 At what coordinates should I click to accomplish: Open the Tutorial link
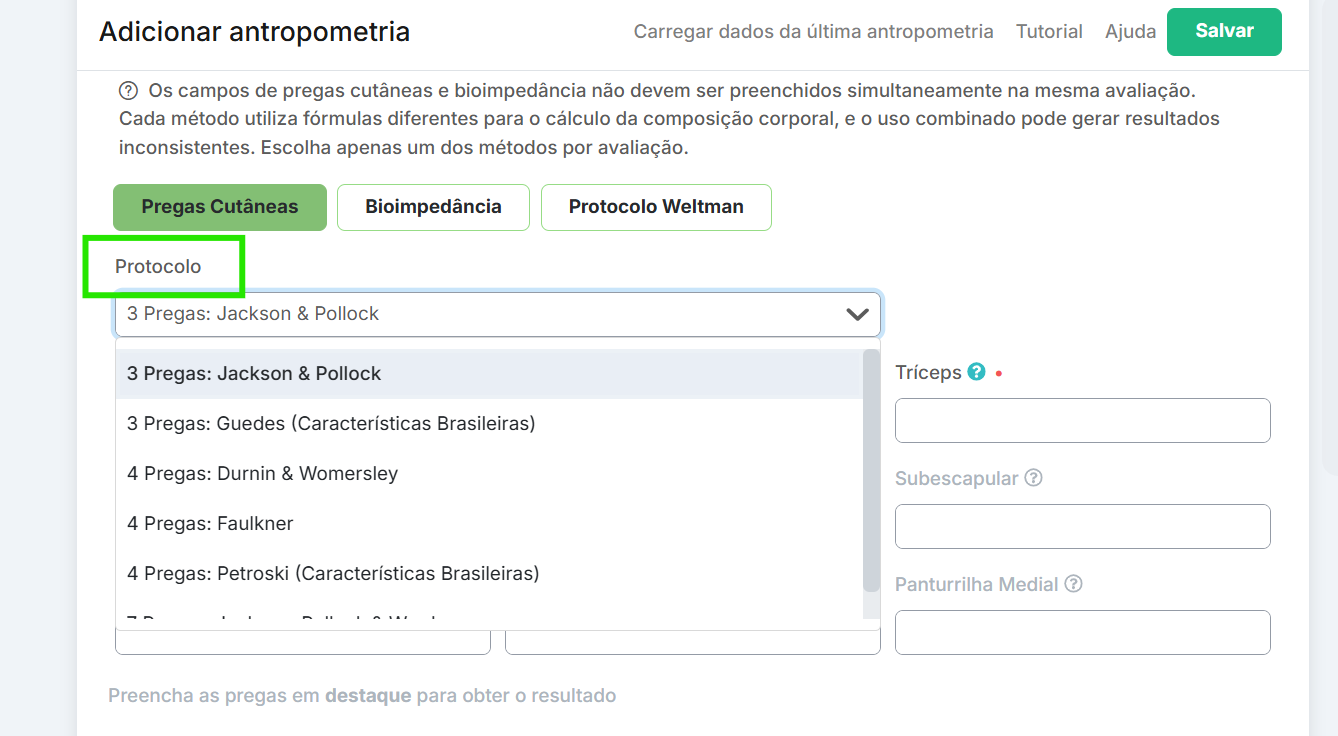pos(1049,32)
